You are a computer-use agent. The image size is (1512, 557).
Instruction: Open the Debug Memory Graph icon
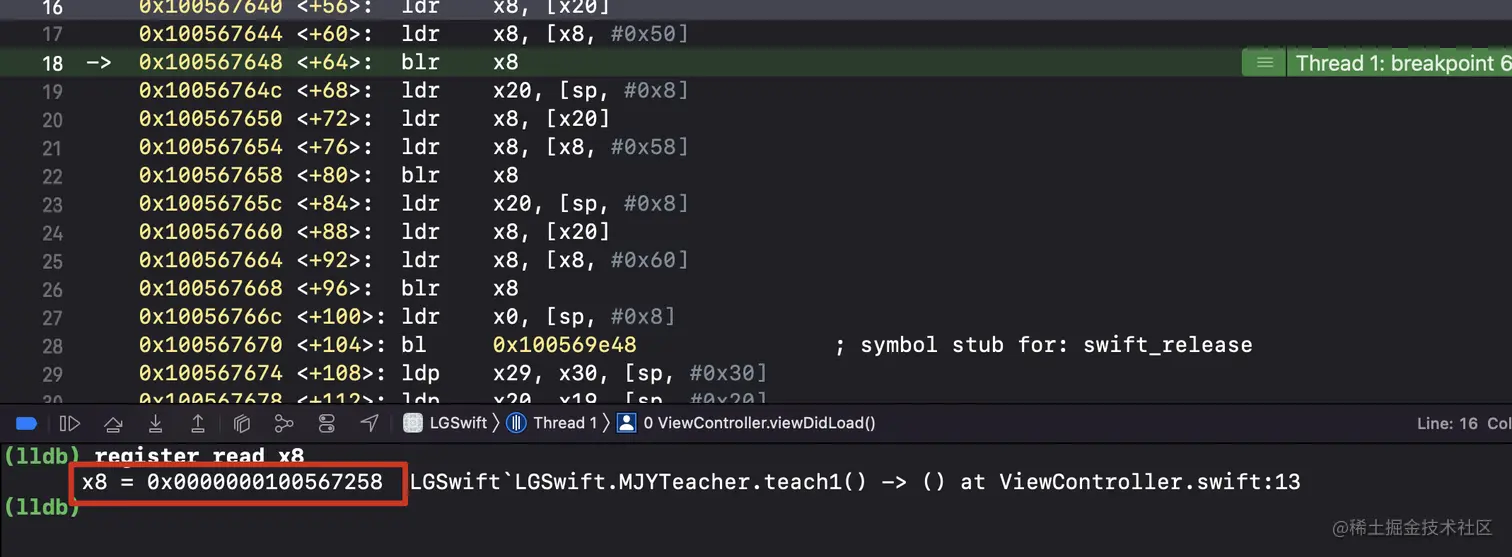284,423
